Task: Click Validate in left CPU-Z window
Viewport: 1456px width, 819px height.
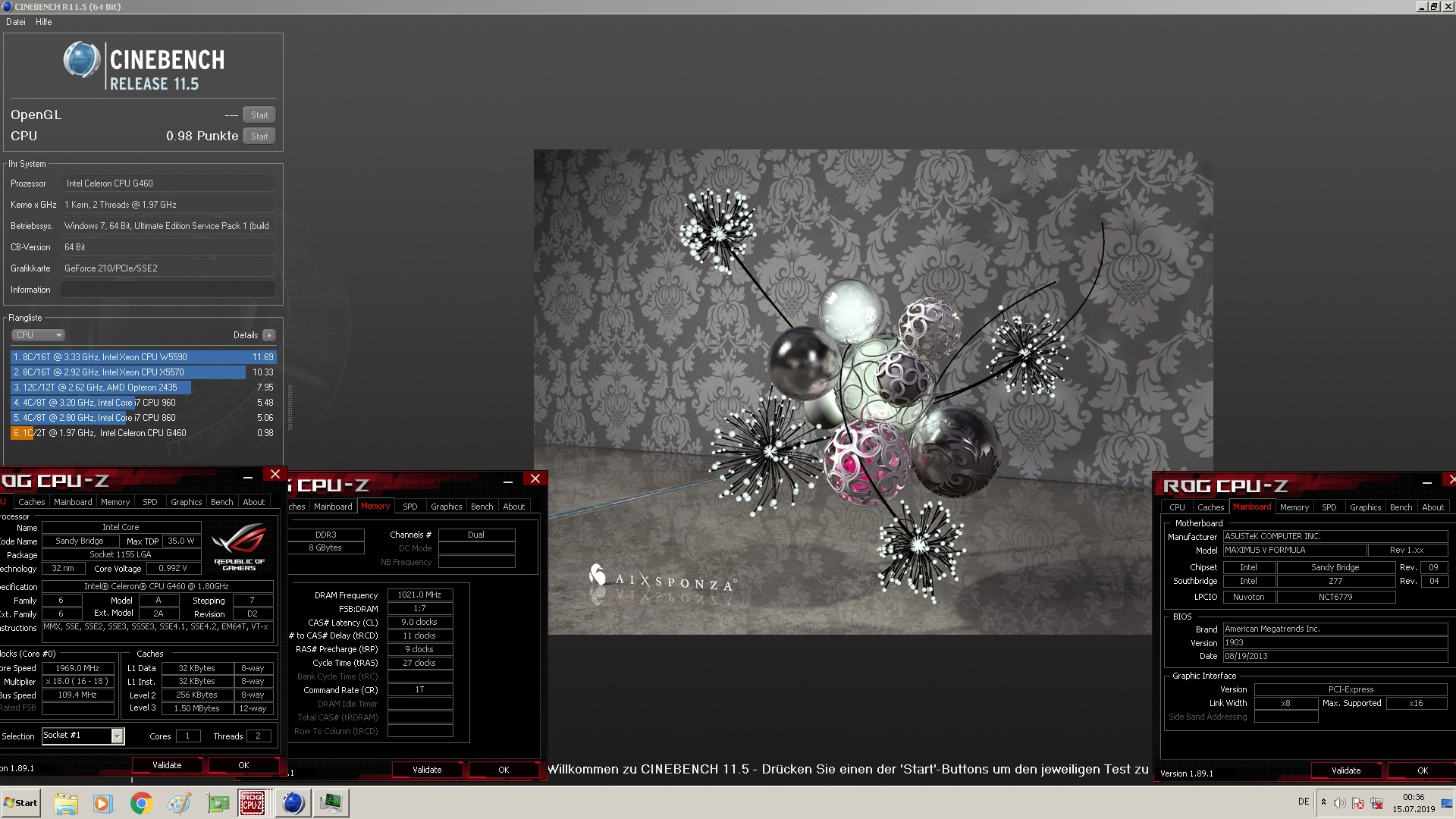Action: 167,766
